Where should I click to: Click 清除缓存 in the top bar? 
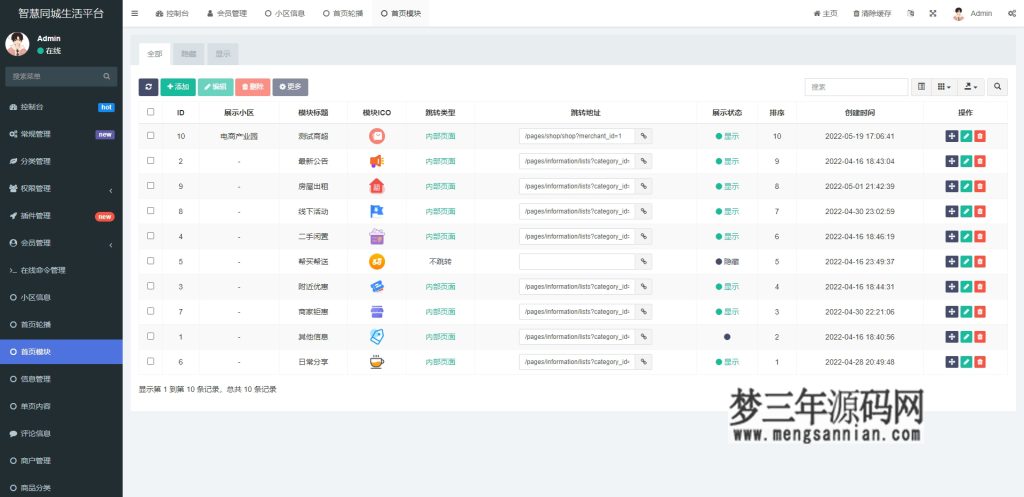coord(872,13)
